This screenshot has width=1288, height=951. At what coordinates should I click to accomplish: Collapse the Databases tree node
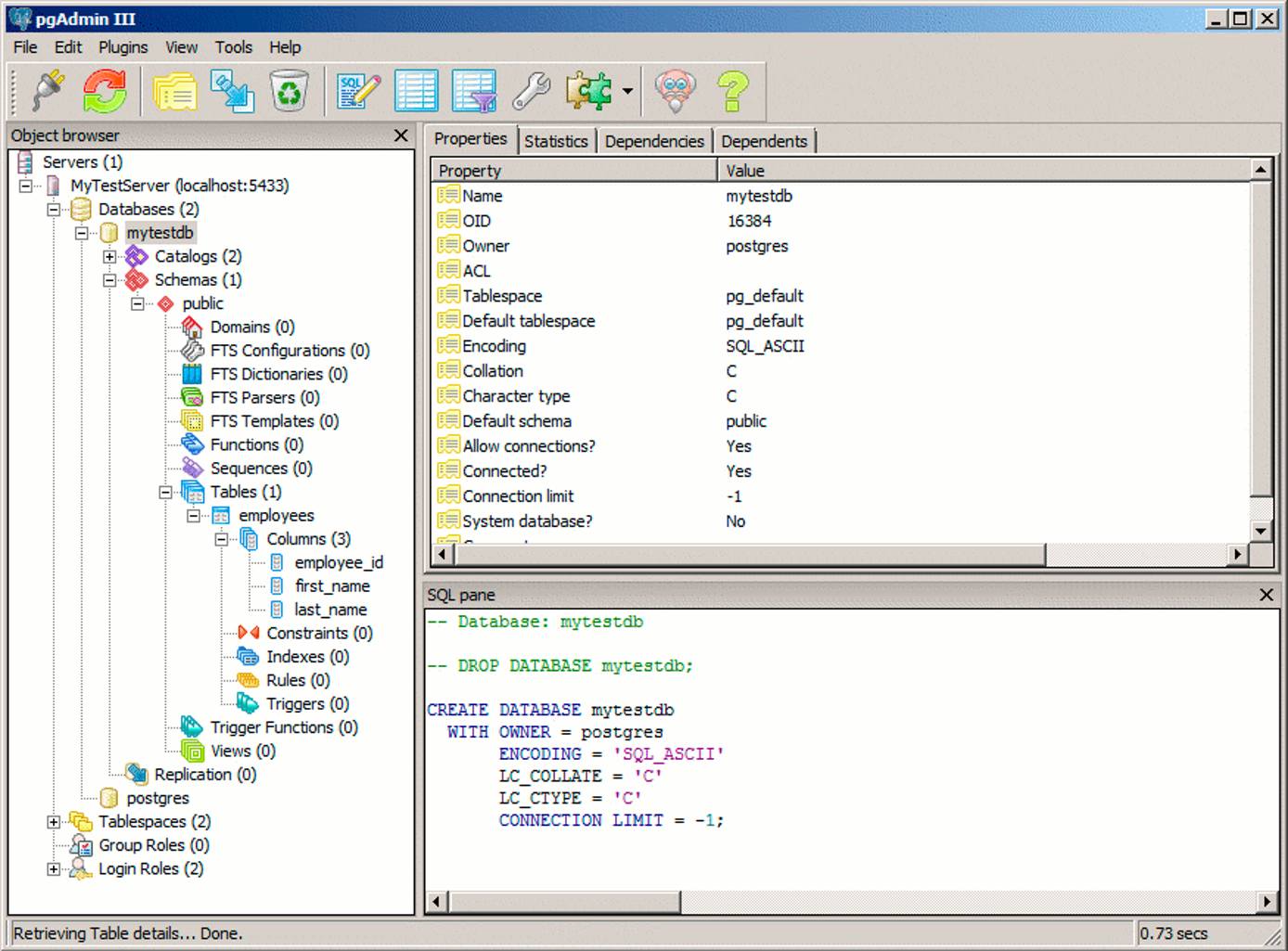click(53, 209)
